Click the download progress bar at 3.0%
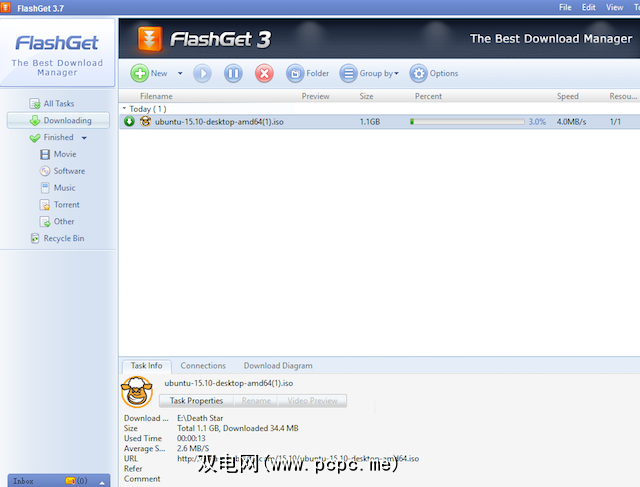 467,122
